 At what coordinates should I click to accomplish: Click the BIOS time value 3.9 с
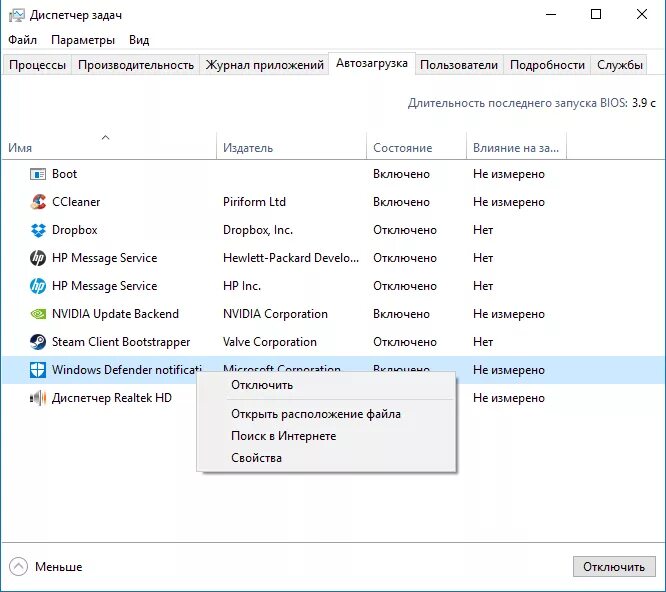pos(644,103)
